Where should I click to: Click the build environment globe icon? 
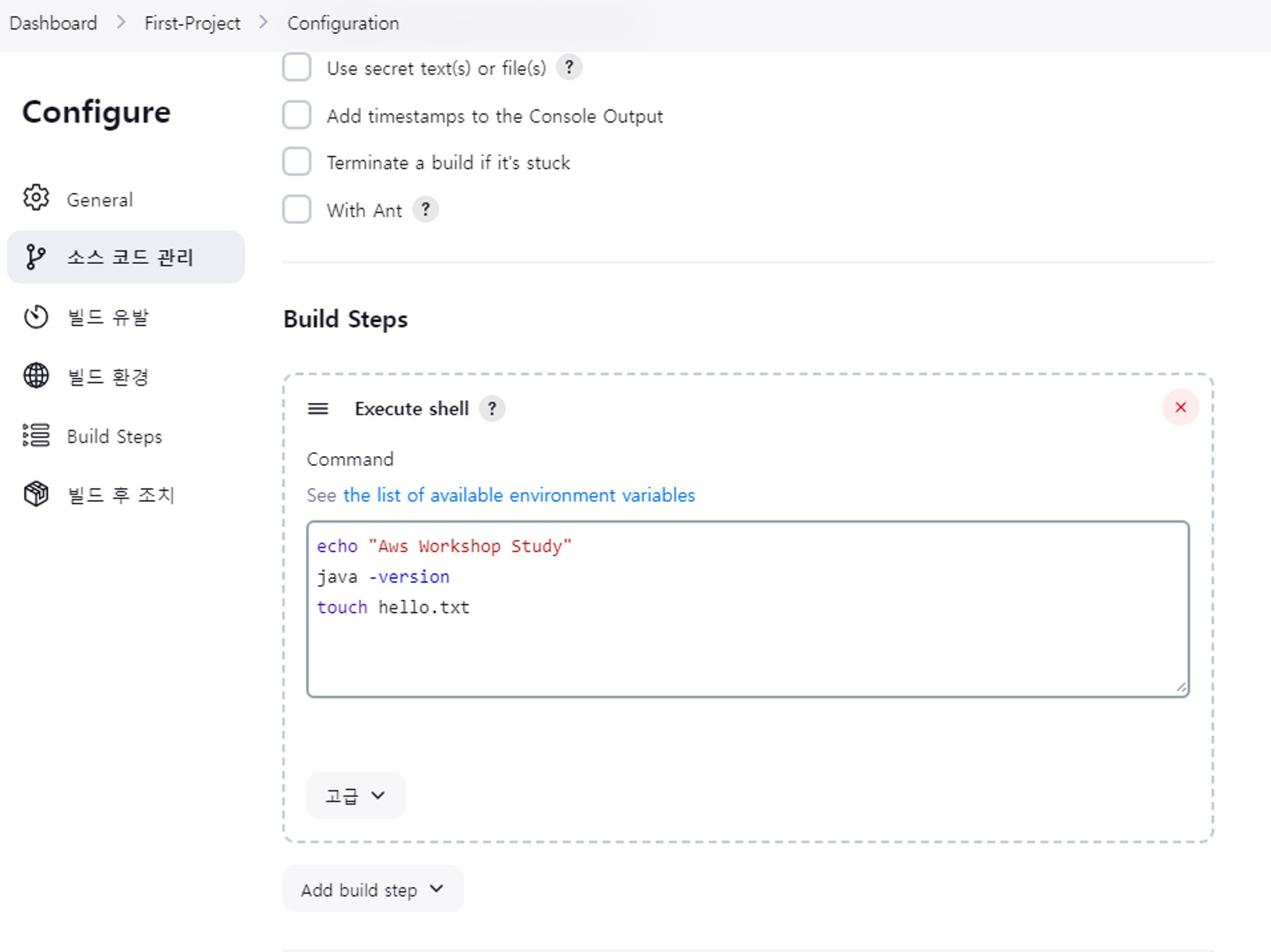pyautogui.click(x=36, y=376)
